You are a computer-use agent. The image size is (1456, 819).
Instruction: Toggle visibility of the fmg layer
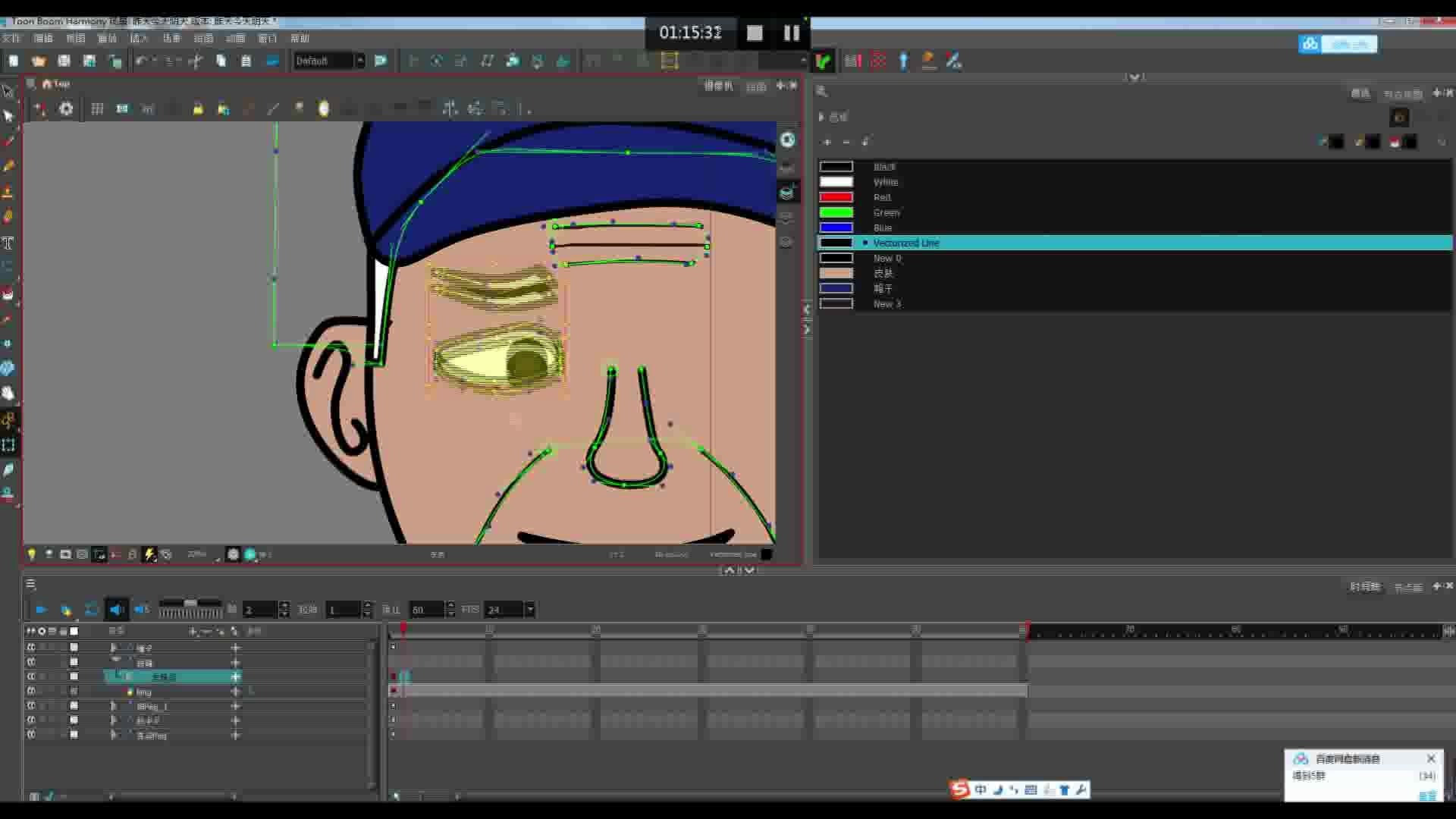31,692
